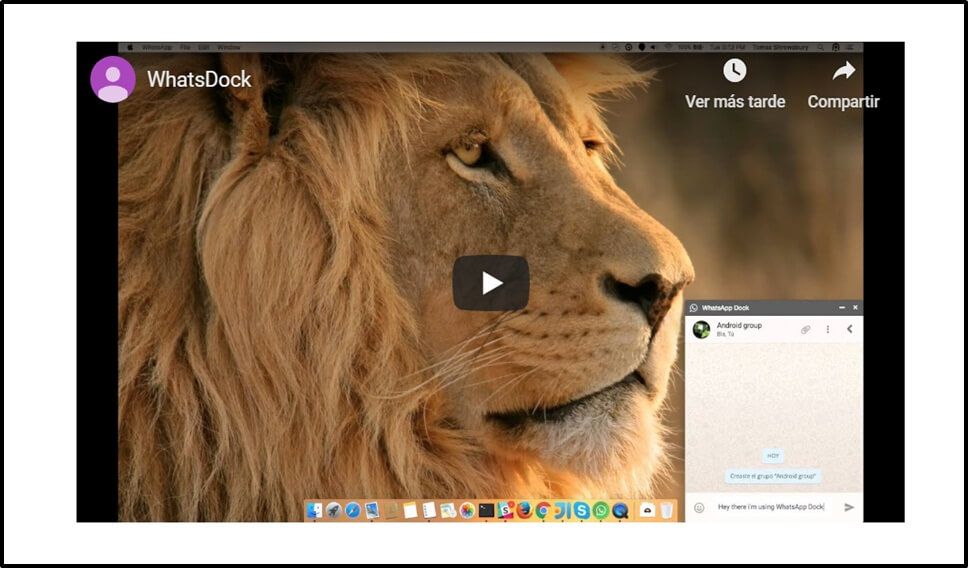Open the Trash in the dock
Screen dimensions: 970x569
click(x=666, y=510)
